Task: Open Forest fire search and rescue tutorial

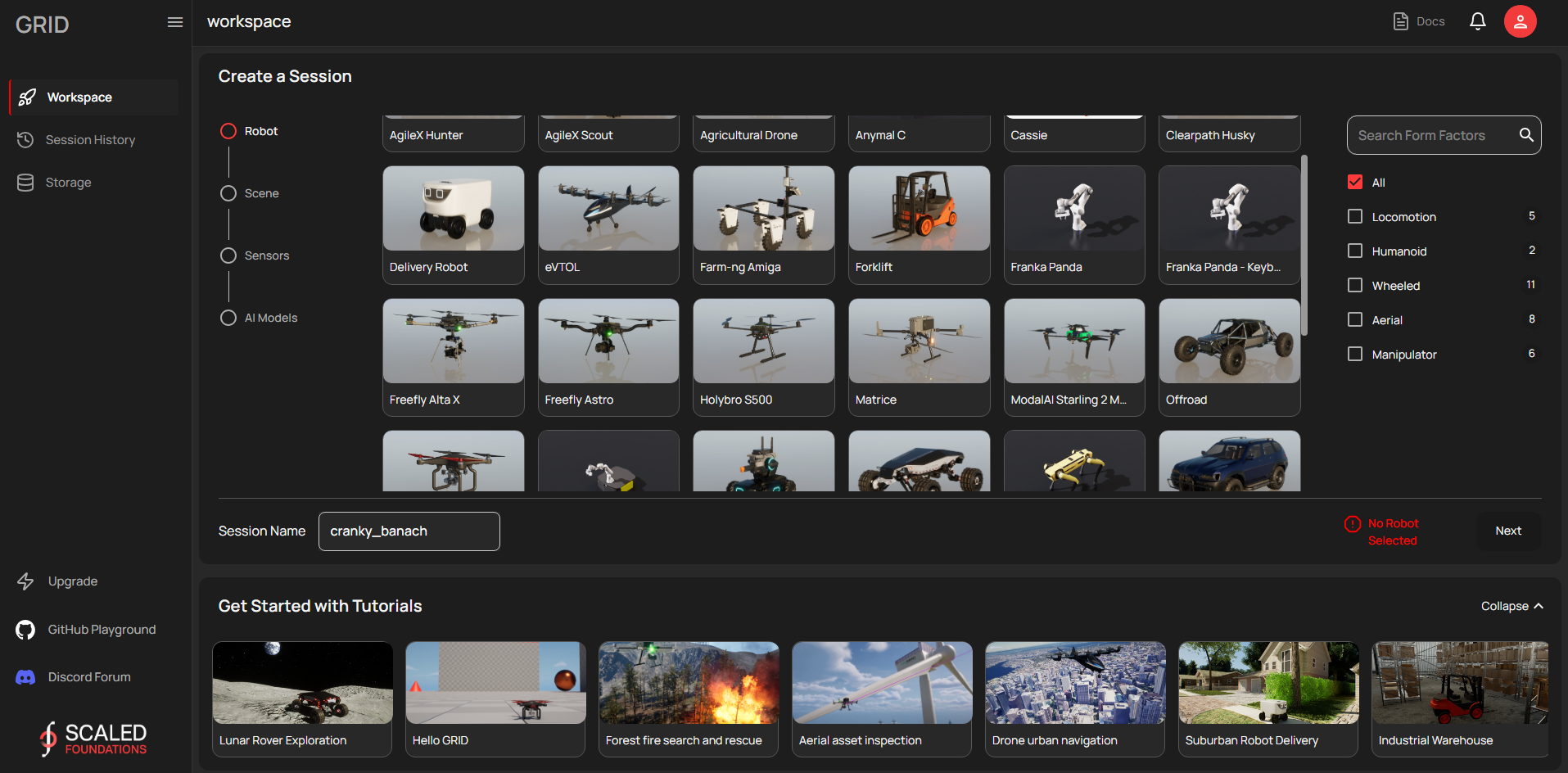Action: pyautogui.click(x=689, y=699)
